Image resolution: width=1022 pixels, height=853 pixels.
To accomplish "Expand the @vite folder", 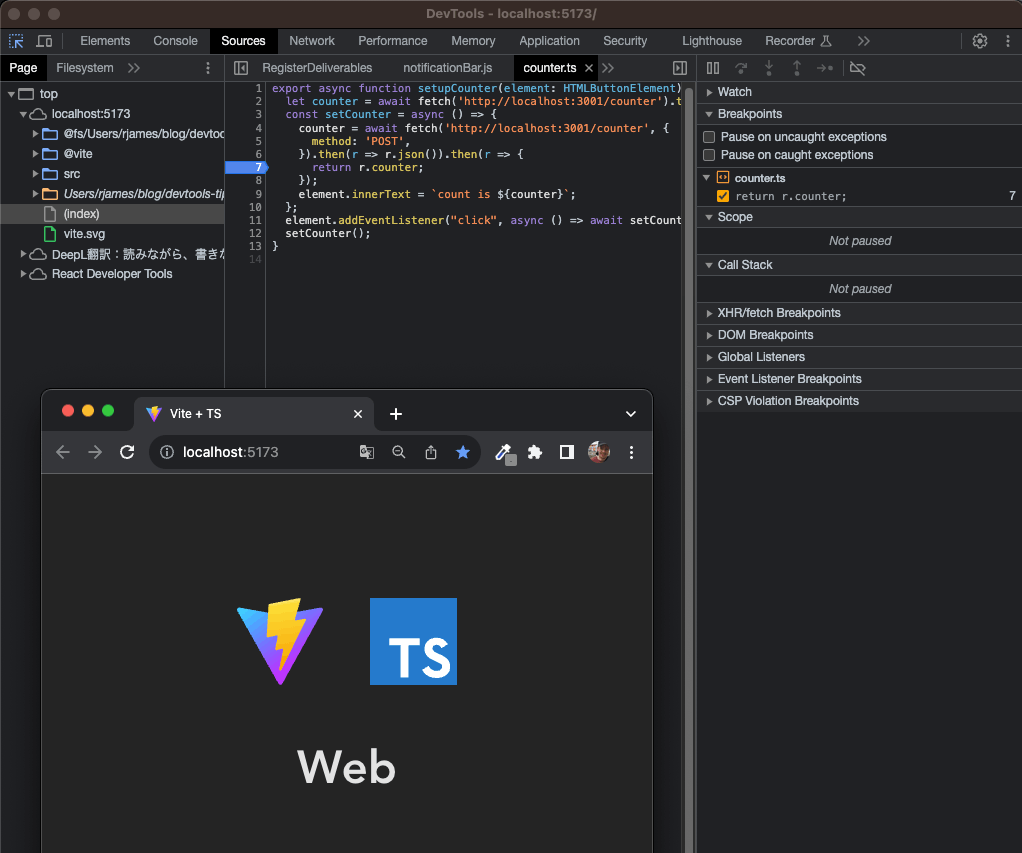I will pos(35,154).
